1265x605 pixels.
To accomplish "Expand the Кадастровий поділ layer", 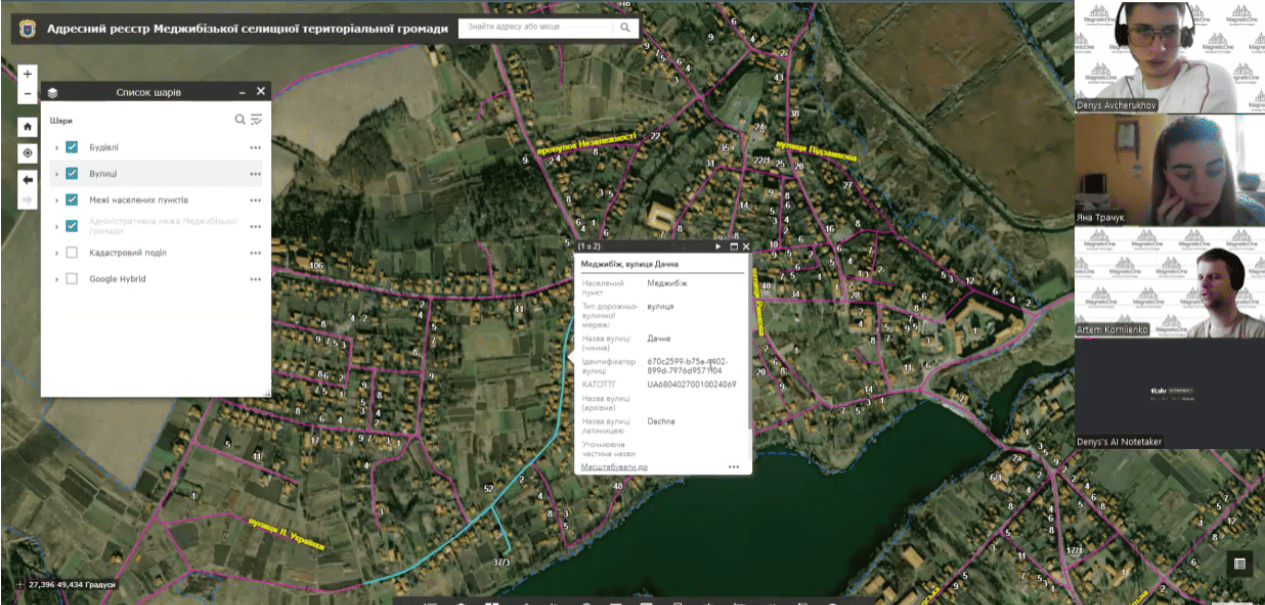I will click(57, 253).
